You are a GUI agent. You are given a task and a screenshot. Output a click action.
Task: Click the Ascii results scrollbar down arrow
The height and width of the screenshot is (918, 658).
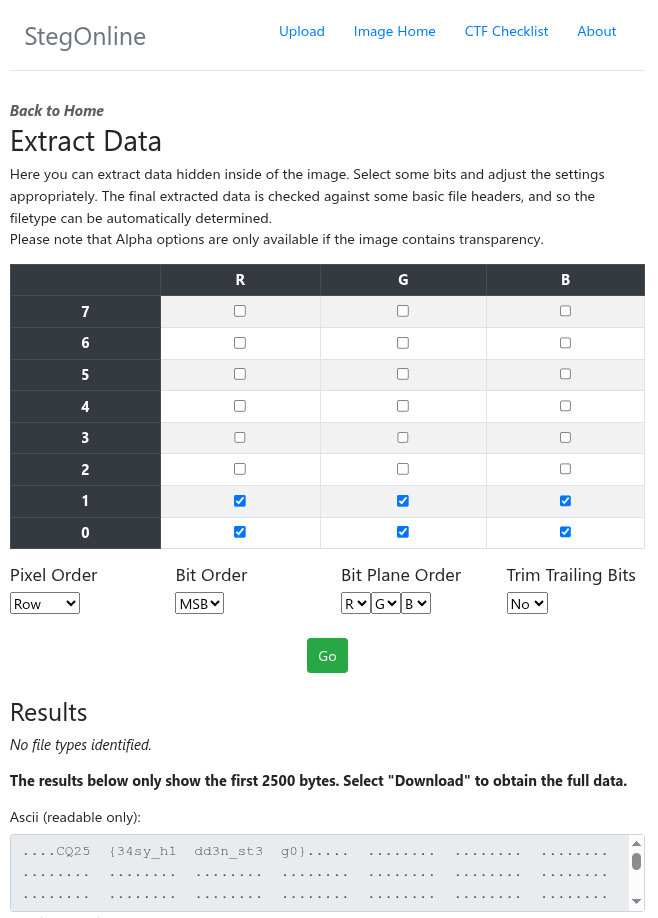click(x=636, y=901)
